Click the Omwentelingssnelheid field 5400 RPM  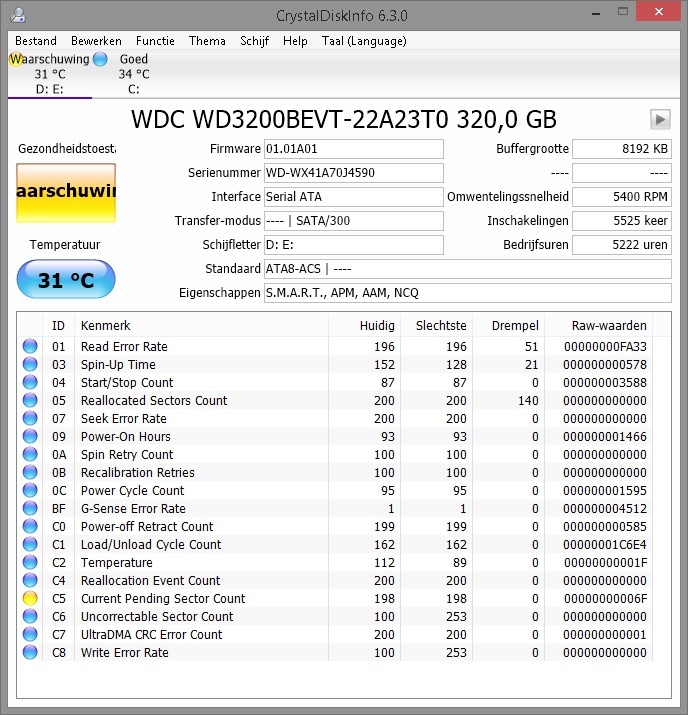click(622, 197)
